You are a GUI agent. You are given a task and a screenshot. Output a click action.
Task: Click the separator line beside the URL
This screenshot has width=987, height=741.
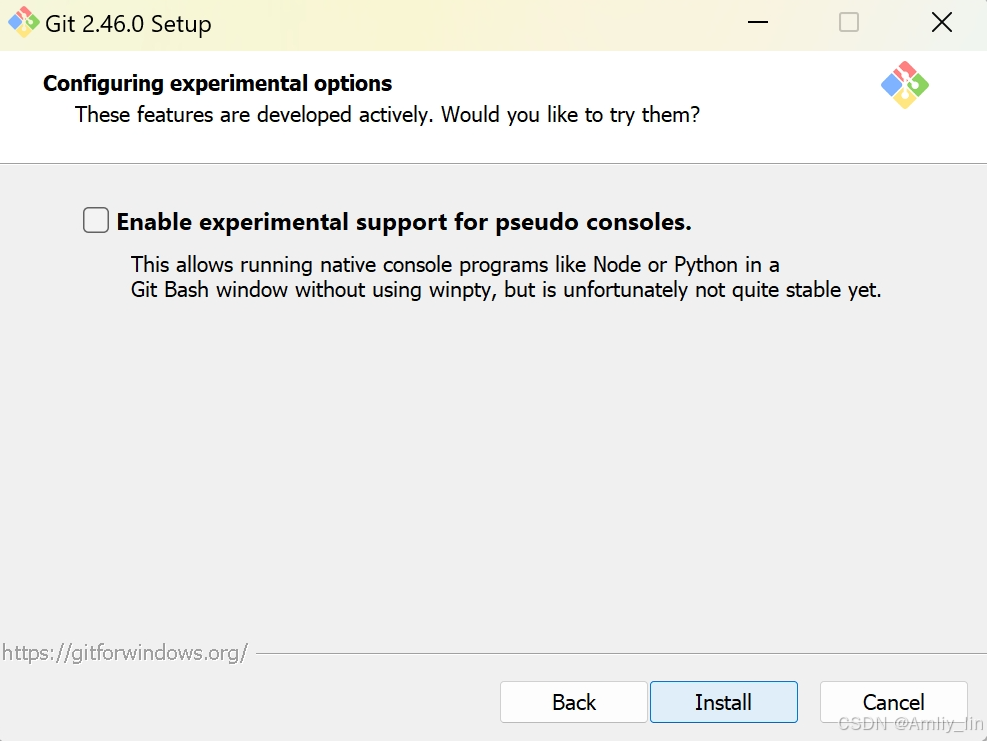click(x=621, y=653)
